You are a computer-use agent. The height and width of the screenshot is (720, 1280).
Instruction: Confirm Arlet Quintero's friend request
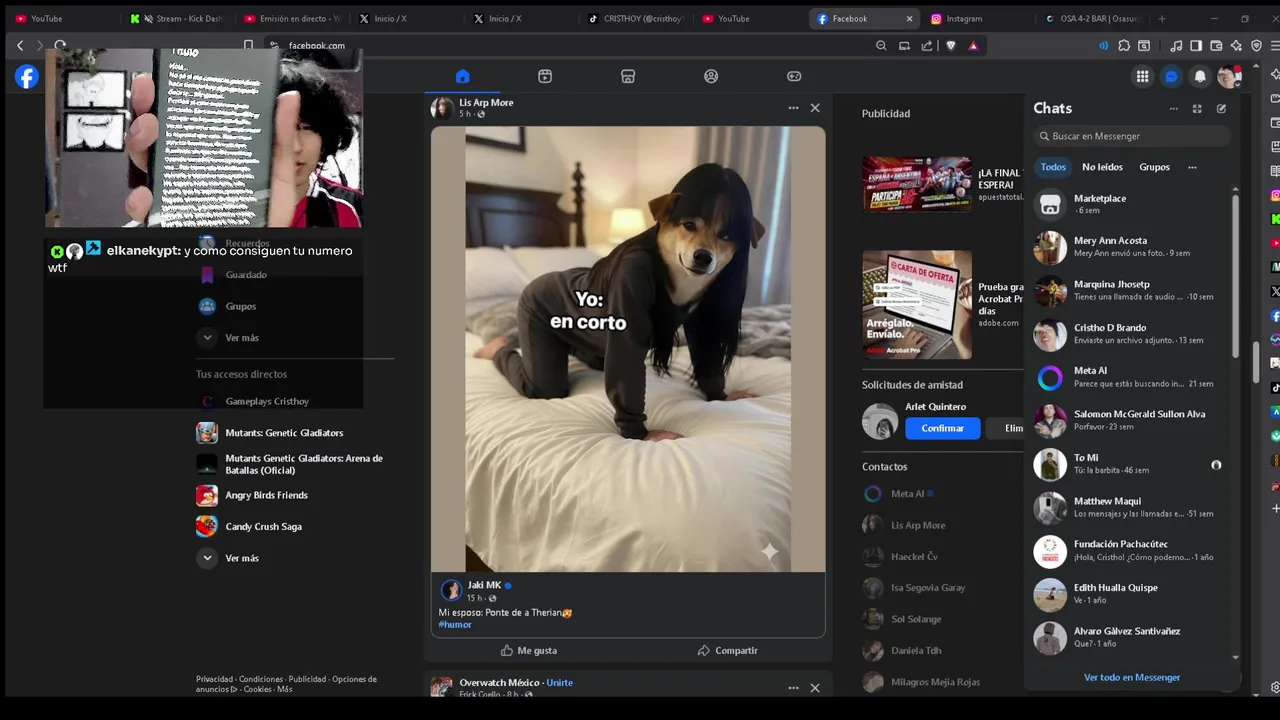[942, 428]
